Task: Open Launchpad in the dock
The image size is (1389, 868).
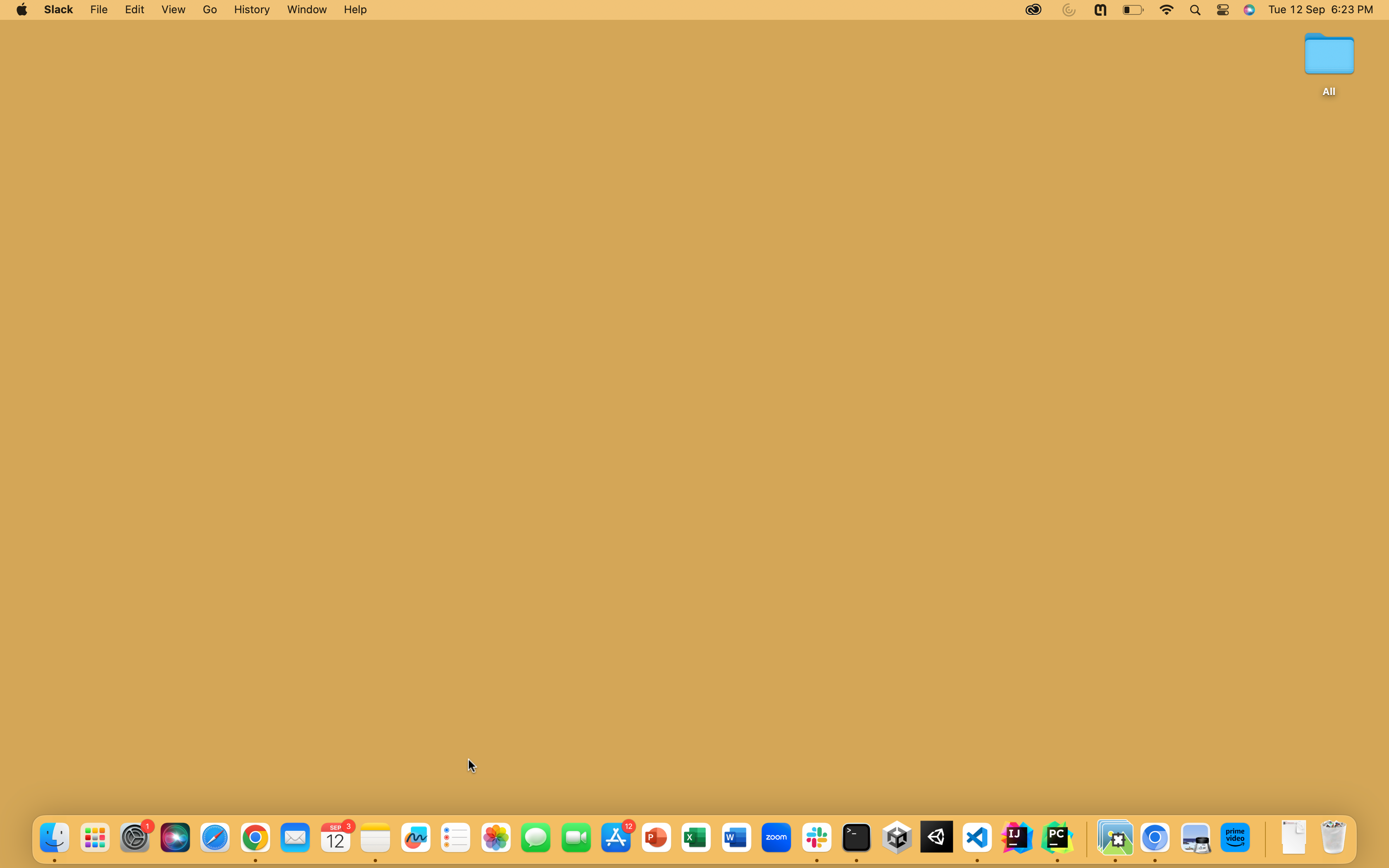Action: [x=95, y=838]
